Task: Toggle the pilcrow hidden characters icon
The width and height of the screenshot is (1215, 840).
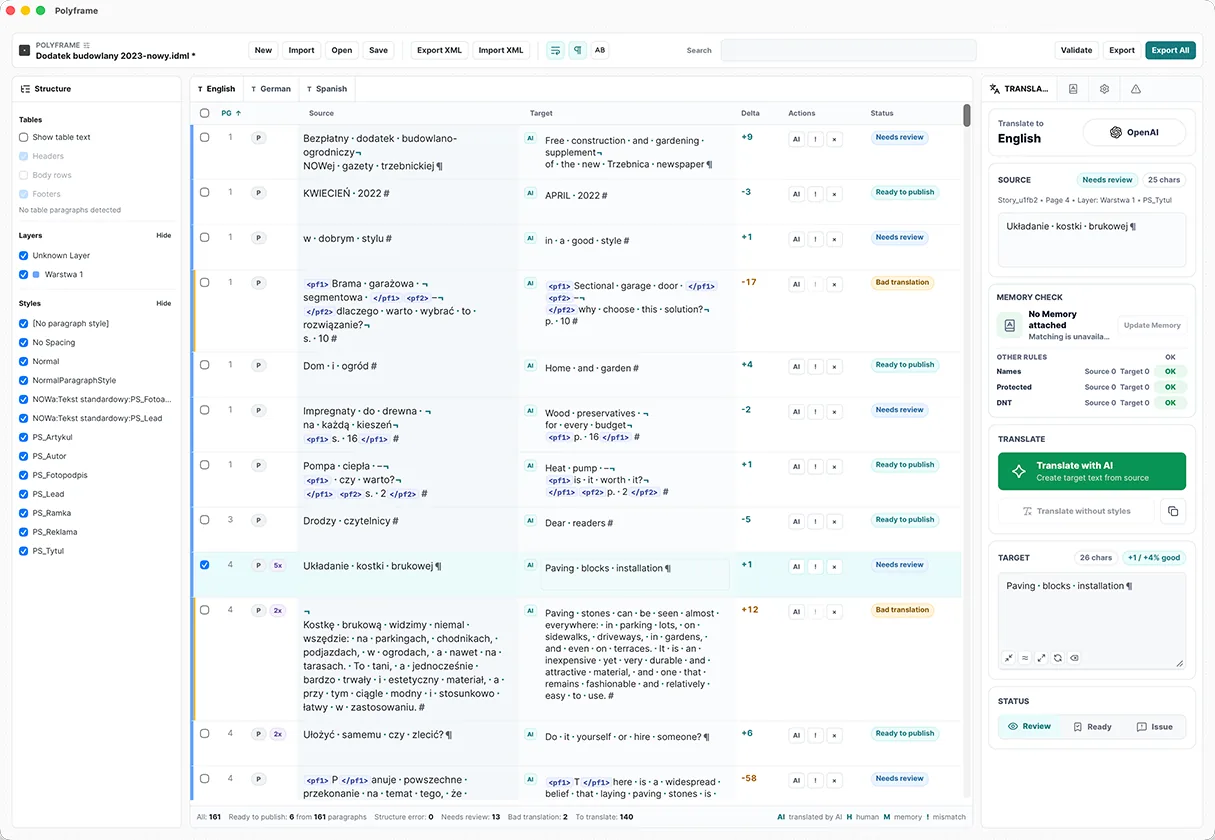Action: [577, 50]
